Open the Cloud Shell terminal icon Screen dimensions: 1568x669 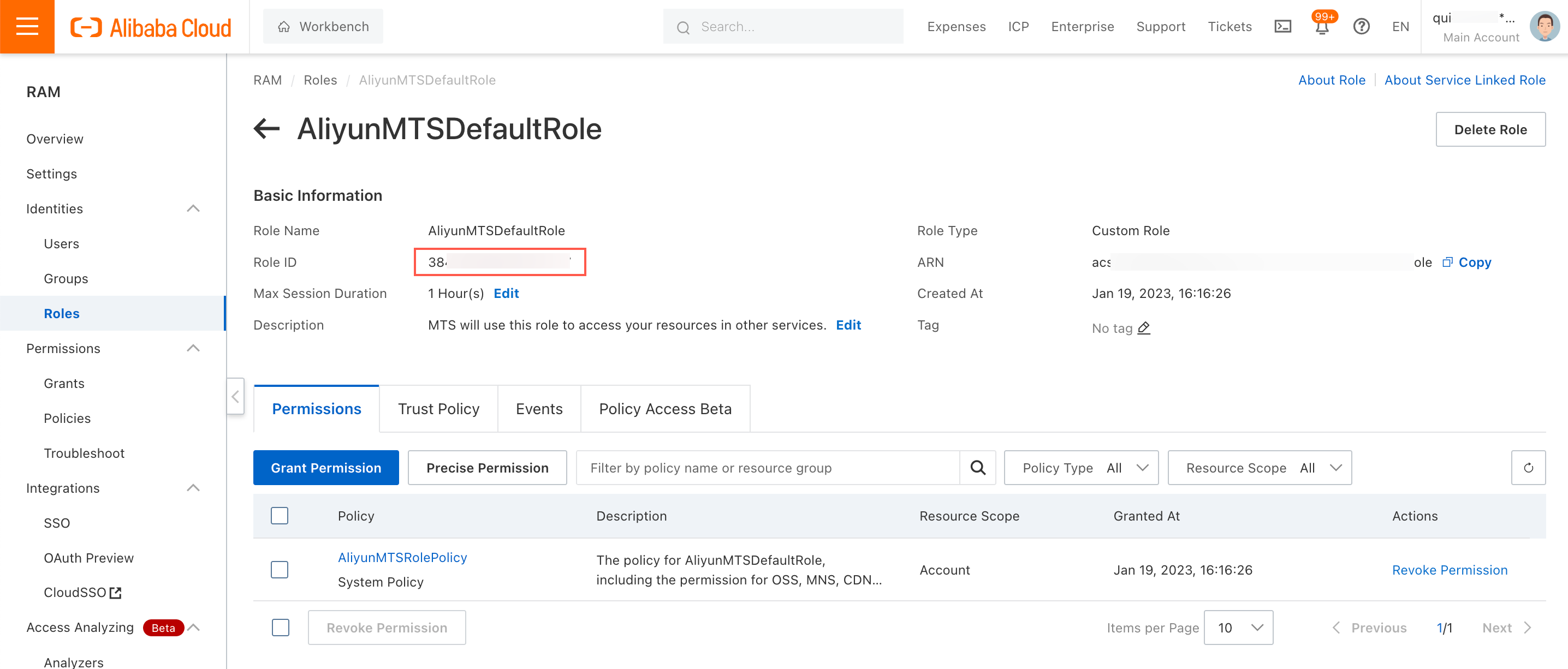pyautogui.click(x=1282, y=27)
